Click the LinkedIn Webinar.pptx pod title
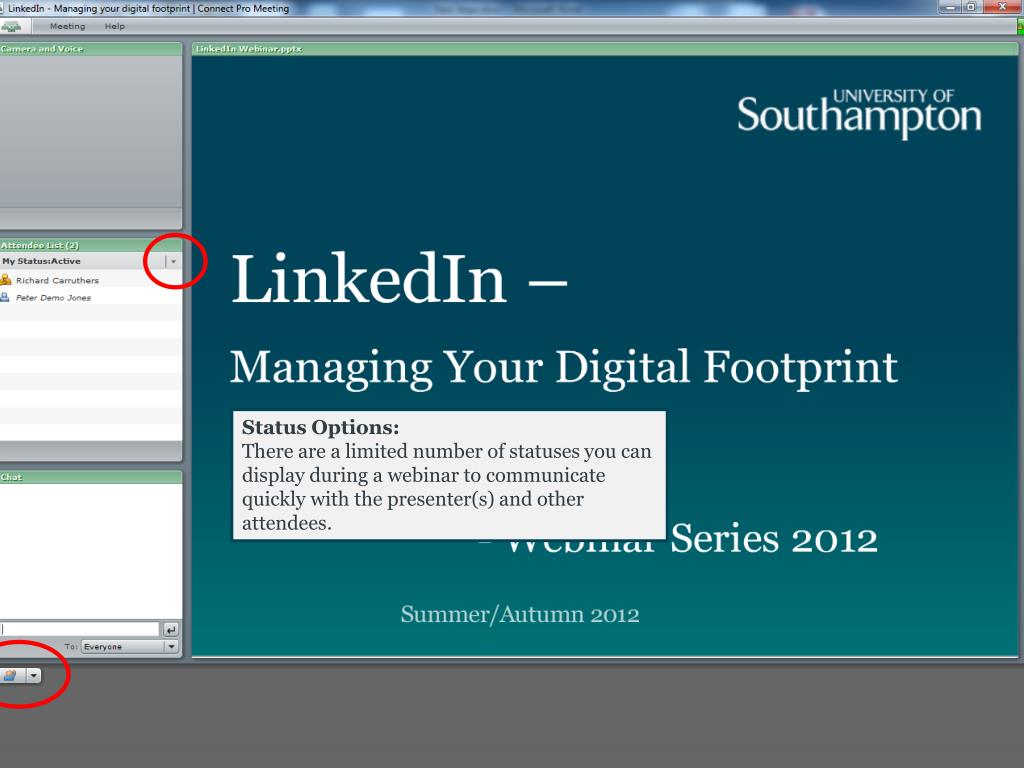Image resolution: width=1024 pixels, height=768 pixels. point(249,49)
